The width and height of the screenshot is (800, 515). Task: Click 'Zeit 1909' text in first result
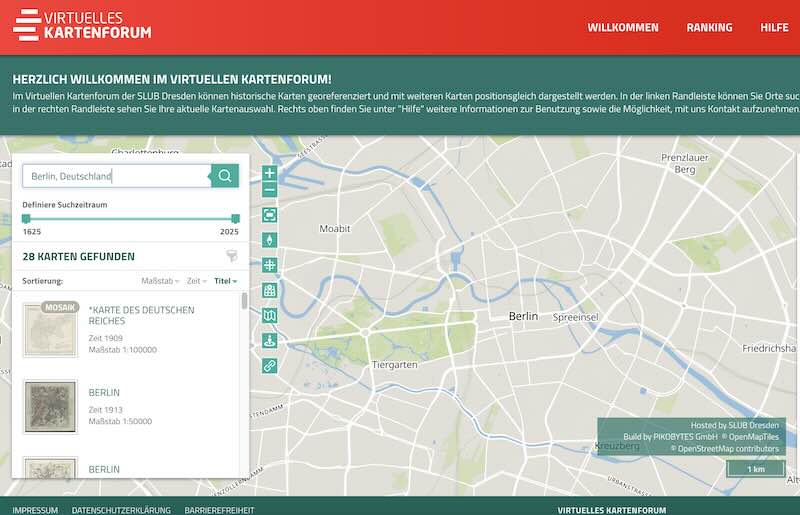(106, 338)
